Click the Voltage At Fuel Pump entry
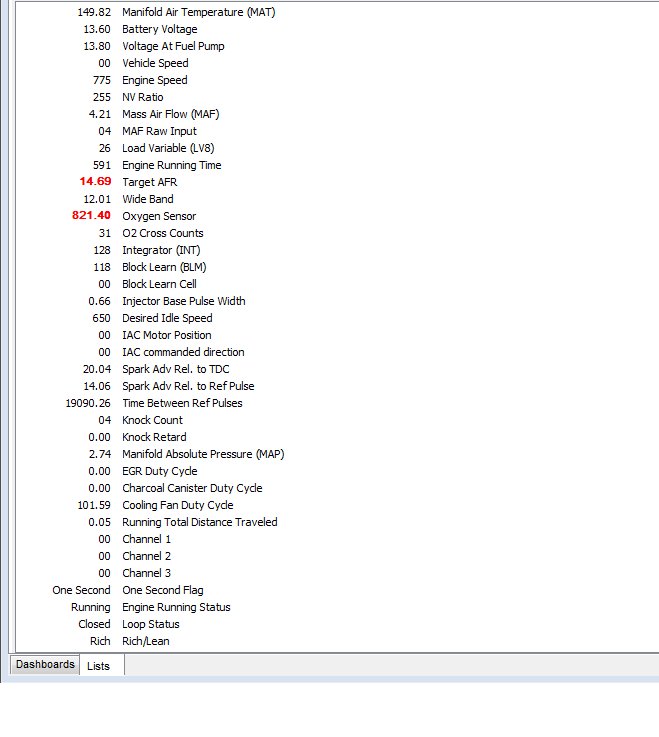 (x=173, y=46)
